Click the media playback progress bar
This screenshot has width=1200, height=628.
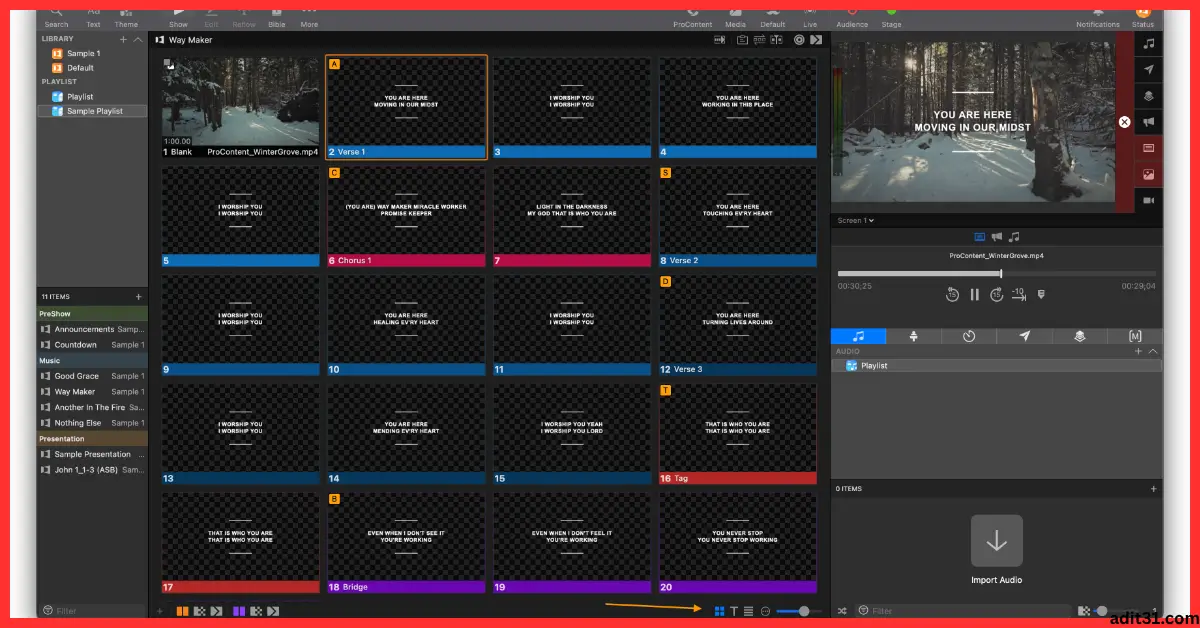click(x=996, y=273)
